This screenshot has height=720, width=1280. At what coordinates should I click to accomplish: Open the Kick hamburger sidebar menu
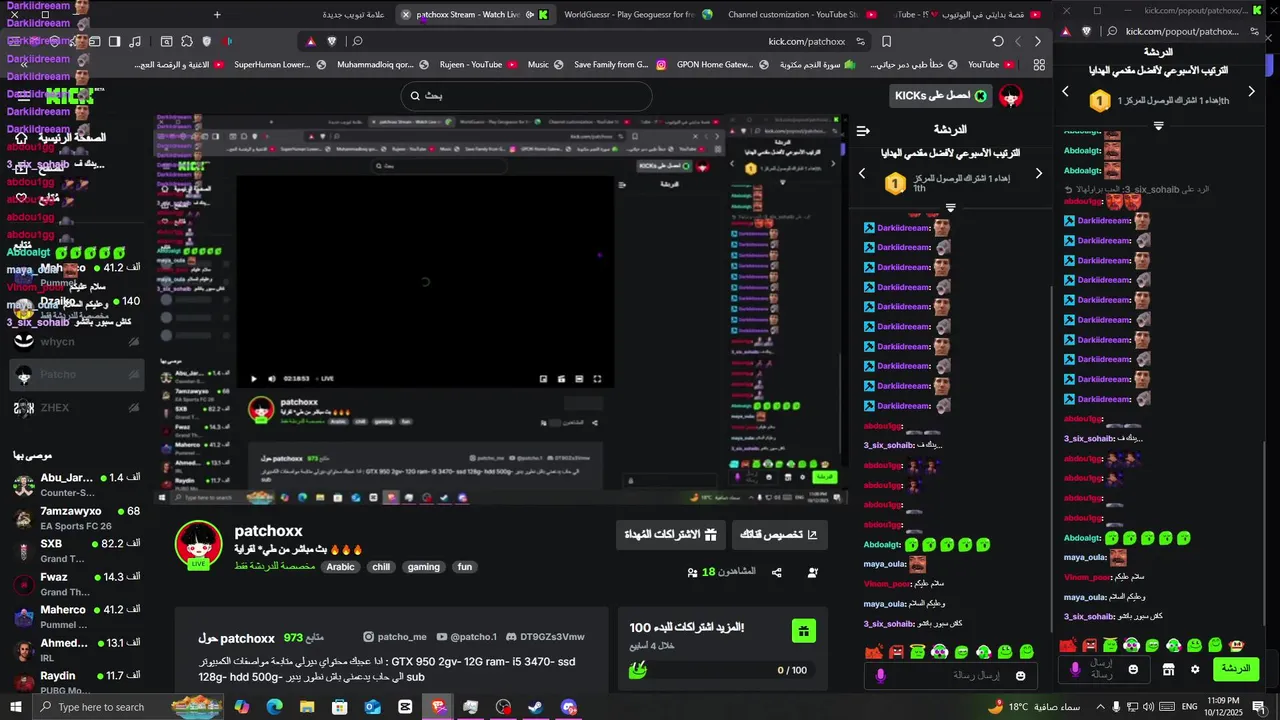click(22, 98)
